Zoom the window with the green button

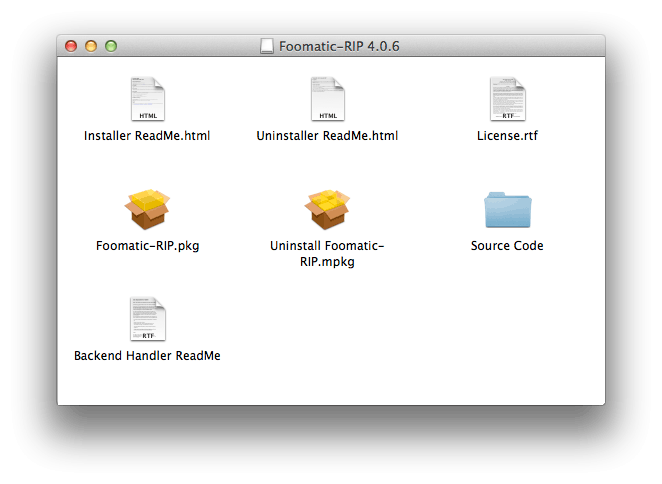[111, 46]
